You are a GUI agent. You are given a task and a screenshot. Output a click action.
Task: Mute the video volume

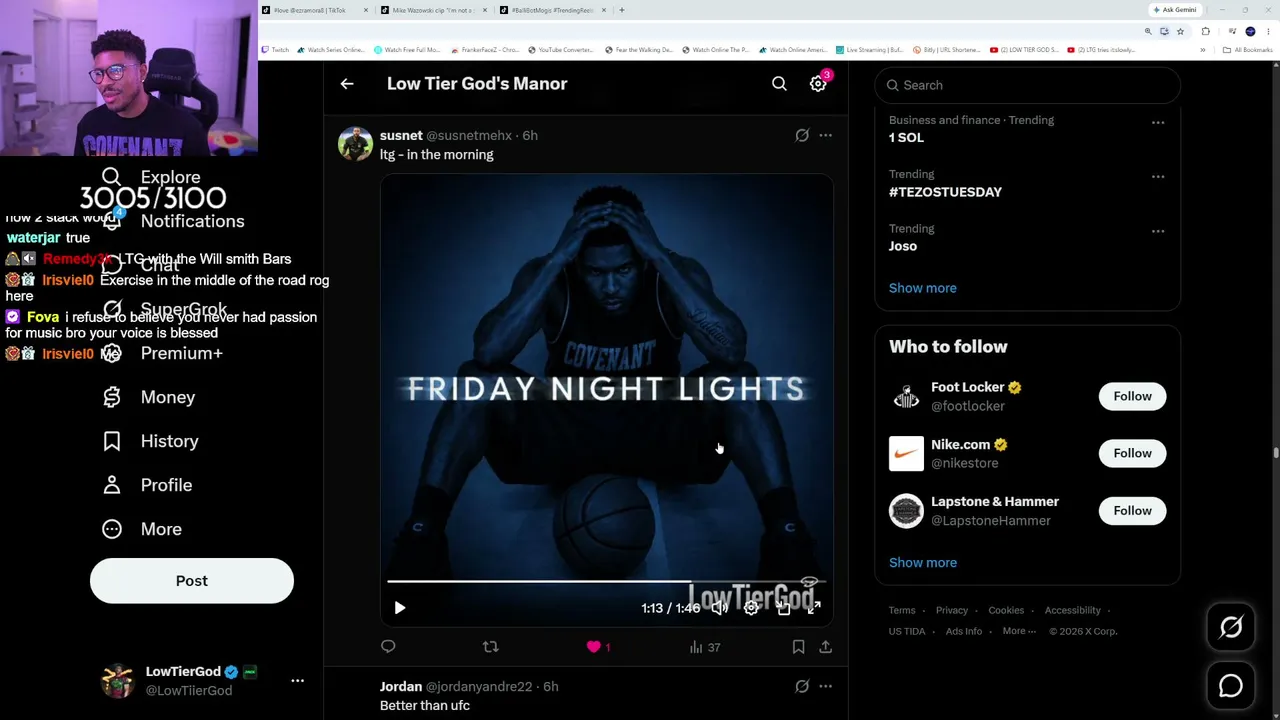pyautogui.click(x=719, y=608)
